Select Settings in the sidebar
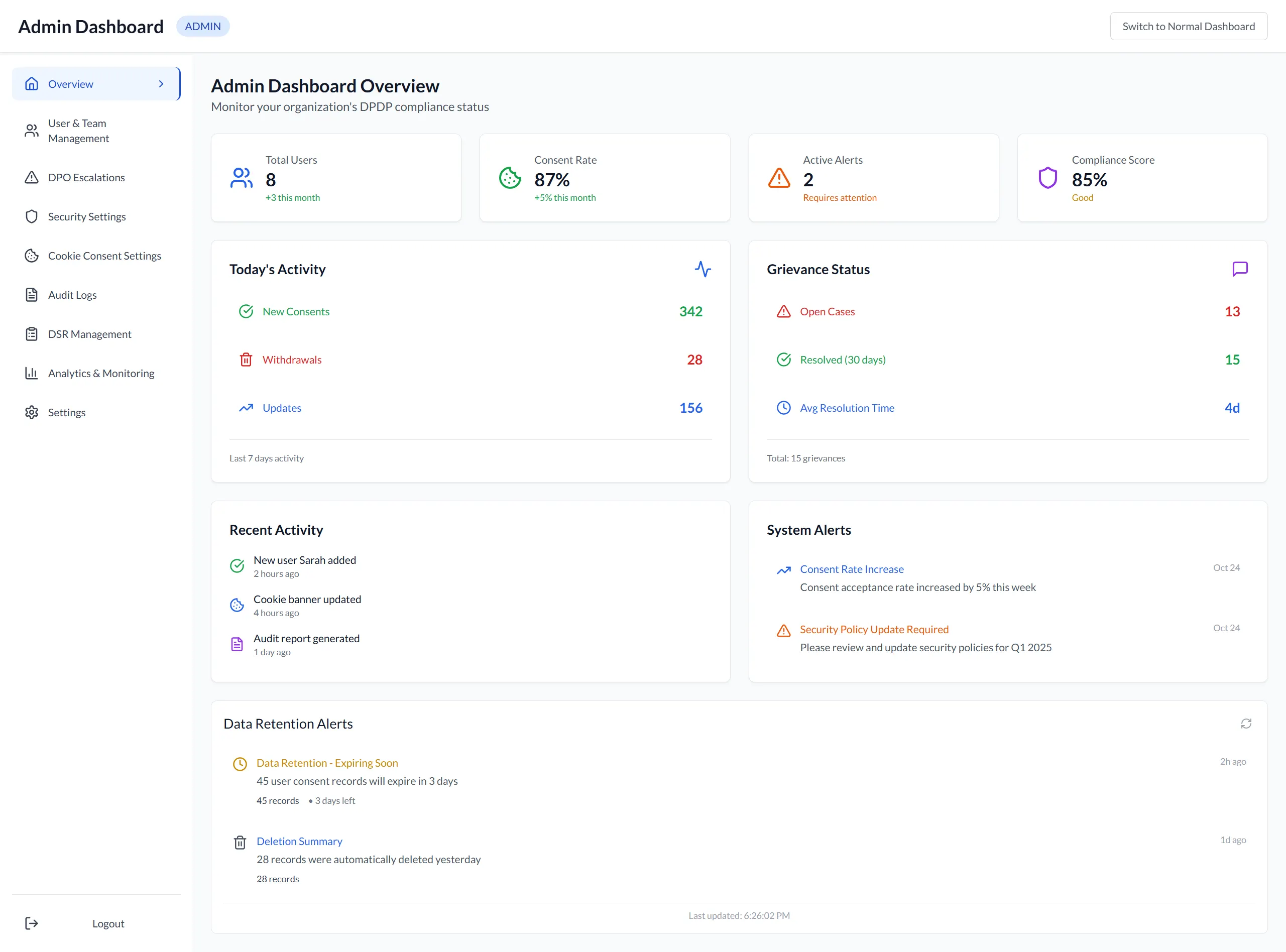1286x952 pixels. pyautogui.click(x=67, y=412)
